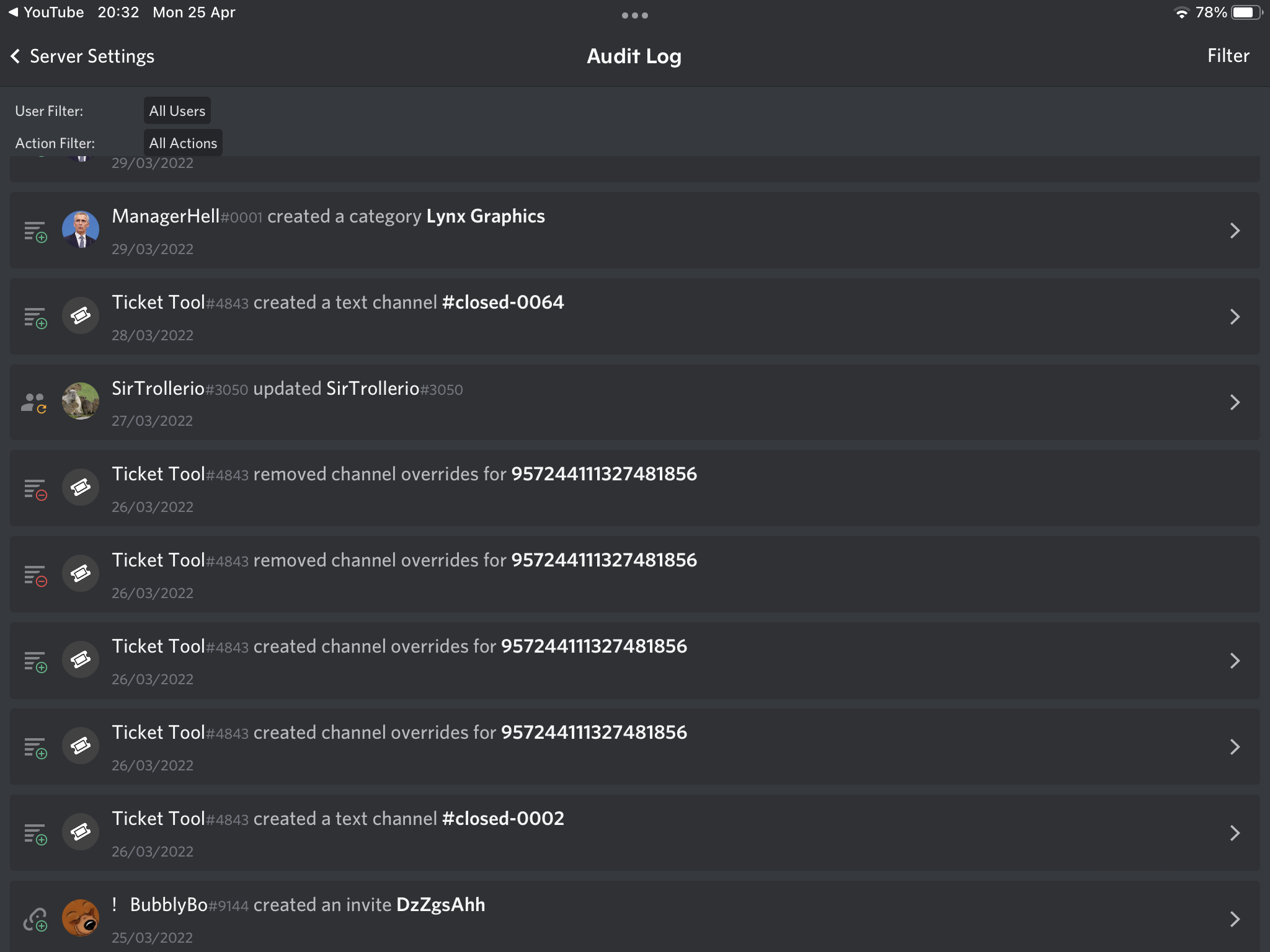Image resolution: width=1270 pixels, height=952 pixels.
Task: Click Ticket Tool avatar on the #closed-0064 entry
Action: (81, 316)
